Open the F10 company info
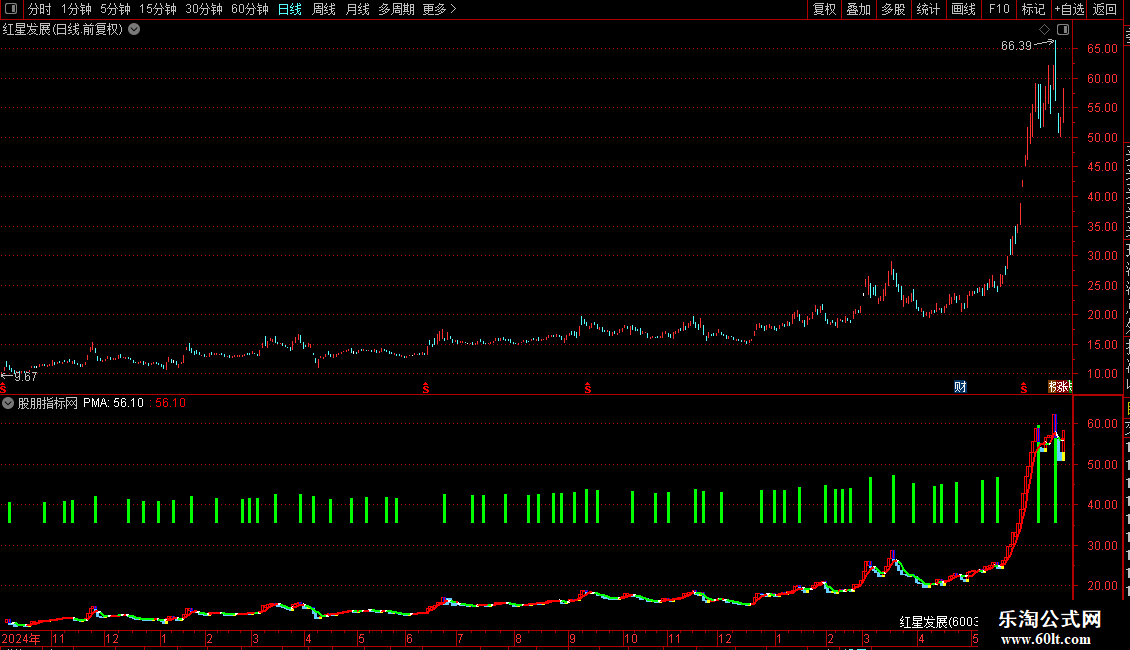The image size is (1130, 650). (x=999, y=9)
